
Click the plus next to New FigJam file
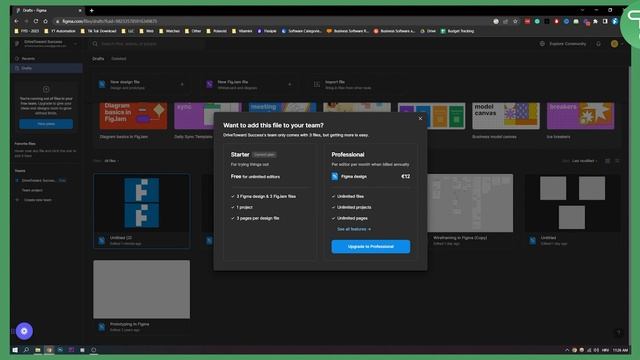(290, 84)
